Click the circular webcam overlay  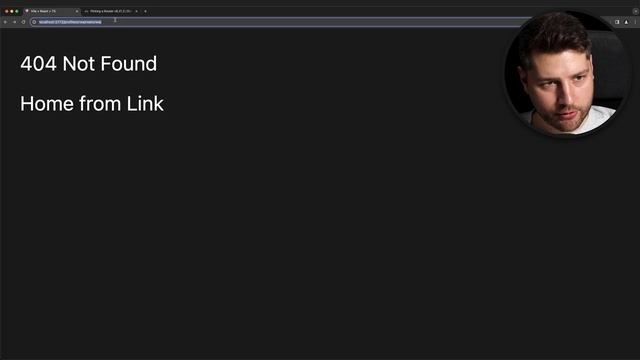(567, 74)
